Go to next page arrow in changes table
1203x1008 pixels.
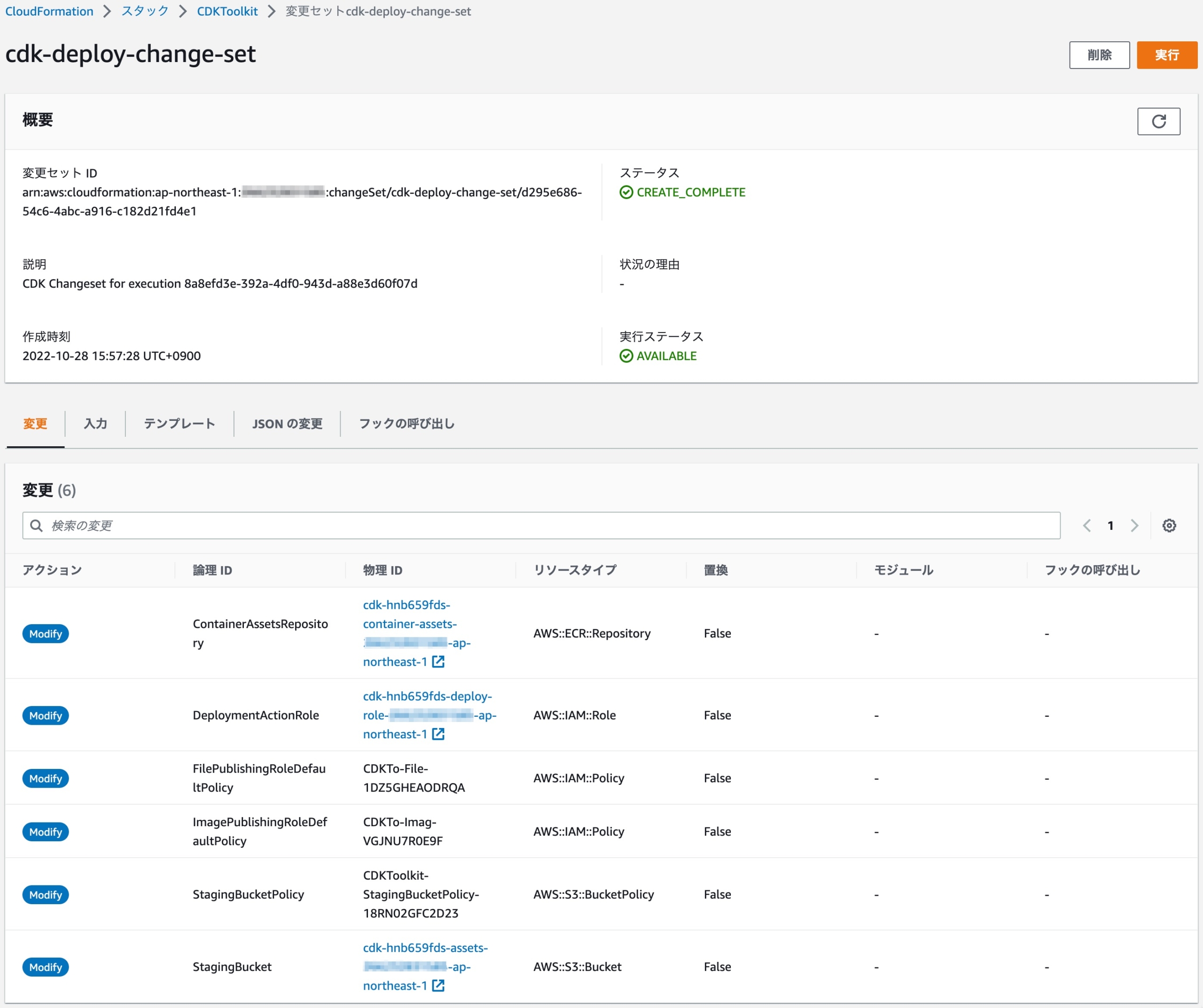[x=1133, y=525]
